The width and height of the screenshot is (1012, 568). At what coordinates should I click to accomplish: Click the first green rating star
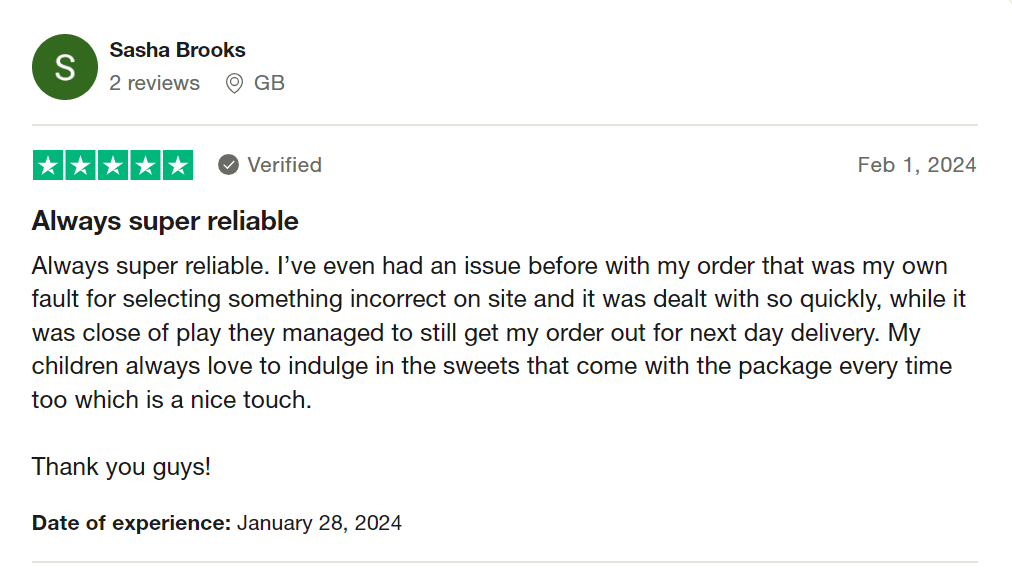click(48, 165)
